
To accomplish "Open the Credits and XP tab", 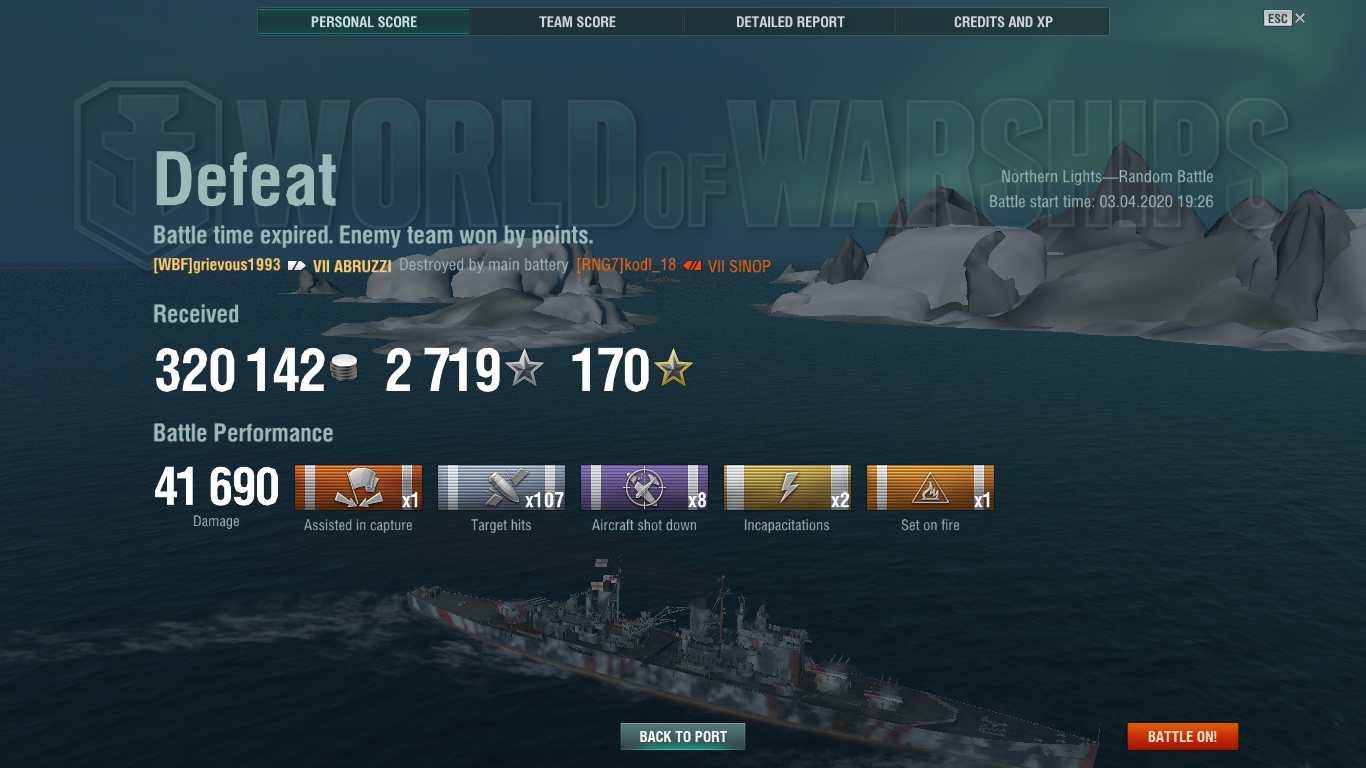I will click(1003, 21).
